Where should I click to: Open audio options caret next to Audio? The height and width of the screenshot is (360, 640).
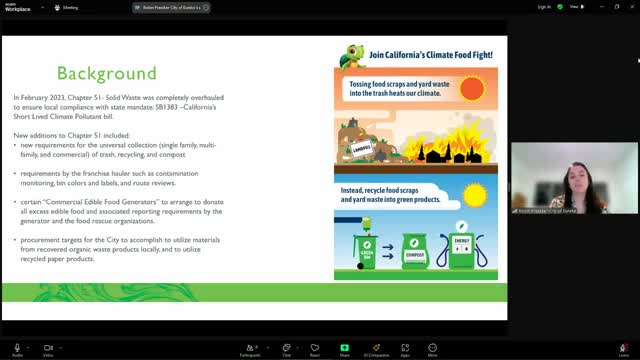coord(28,348)
